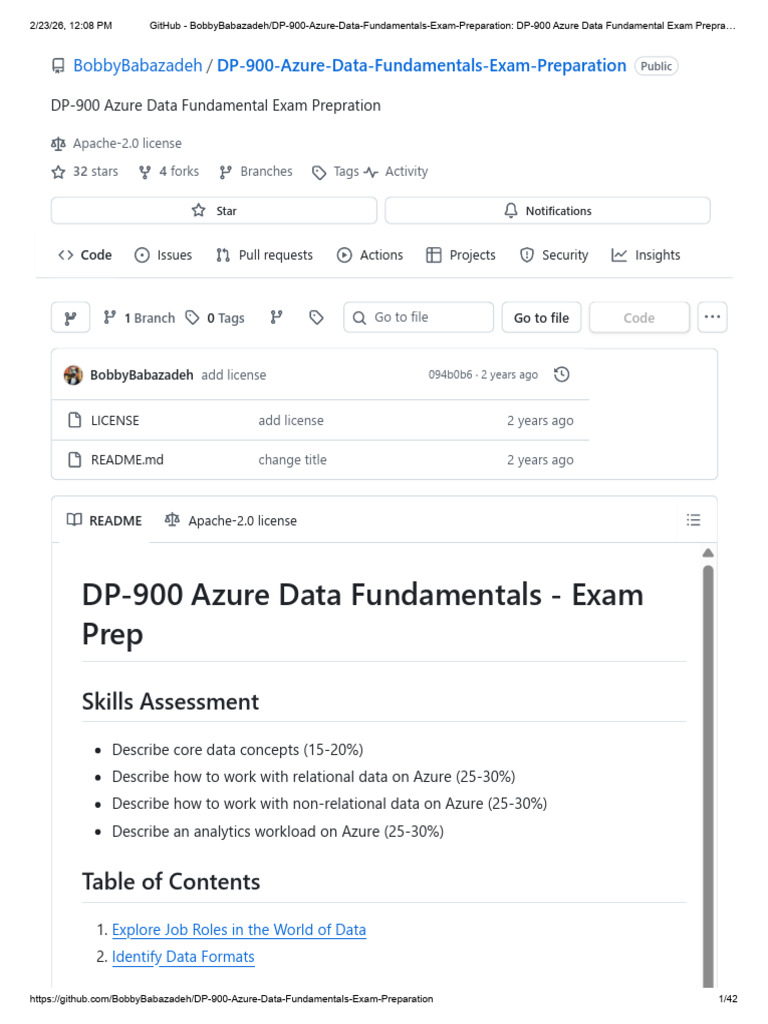Open the DP-900-Azure-Data-Fundamentals-Exam-Preparation repo link

(x=421, y=66)
